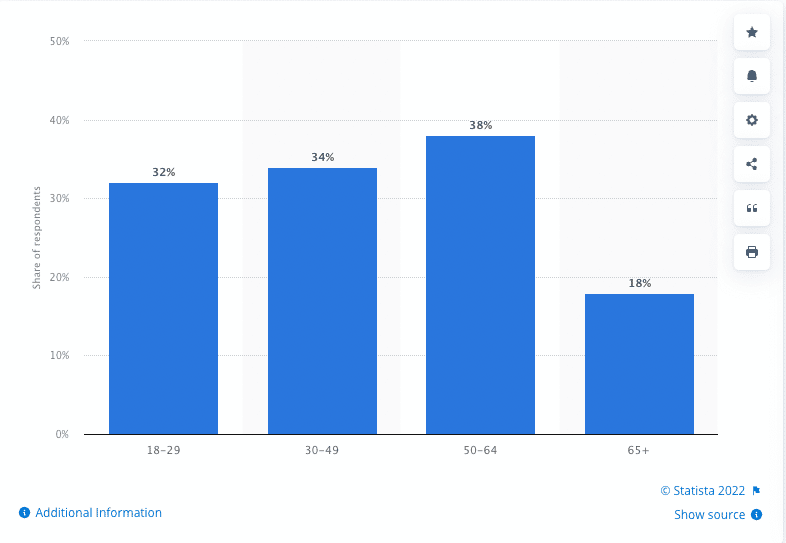The width and height of the screenshot is (786, 543).
Task: Click the quotation mark citation icon
Action: 752,208
